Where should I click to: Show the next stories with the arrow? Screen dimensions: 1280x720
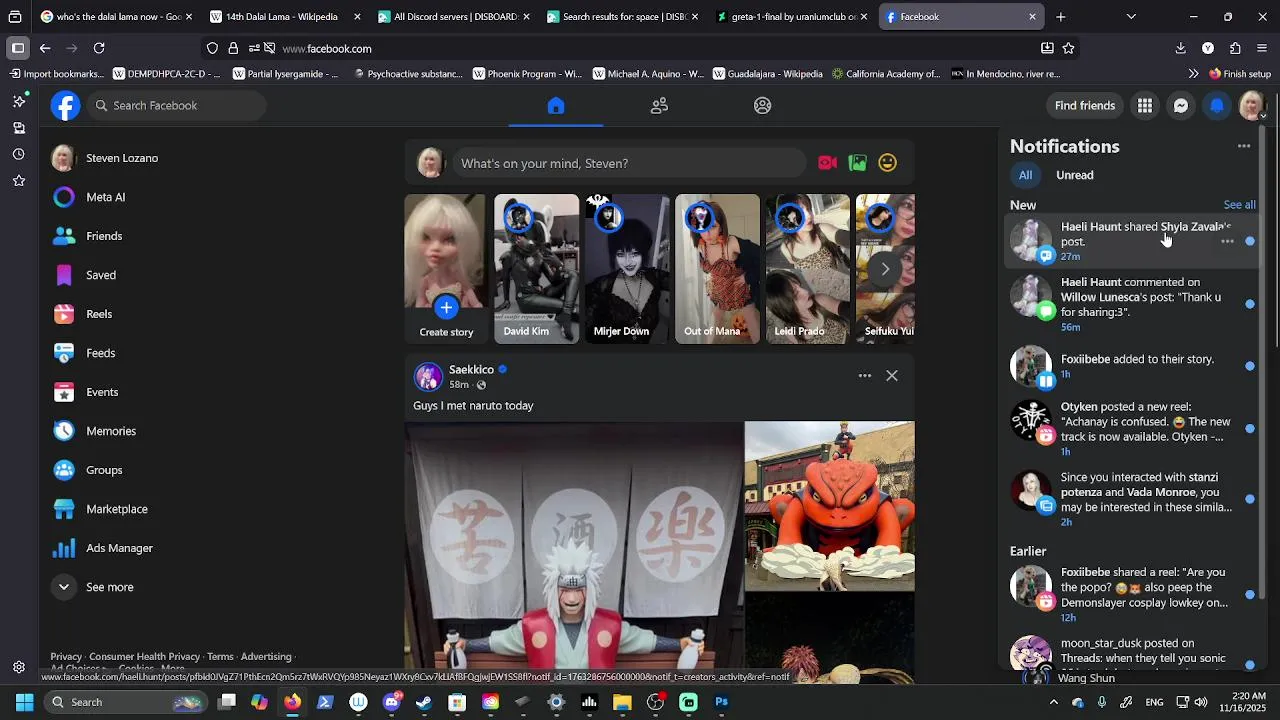tap(885, 269)
